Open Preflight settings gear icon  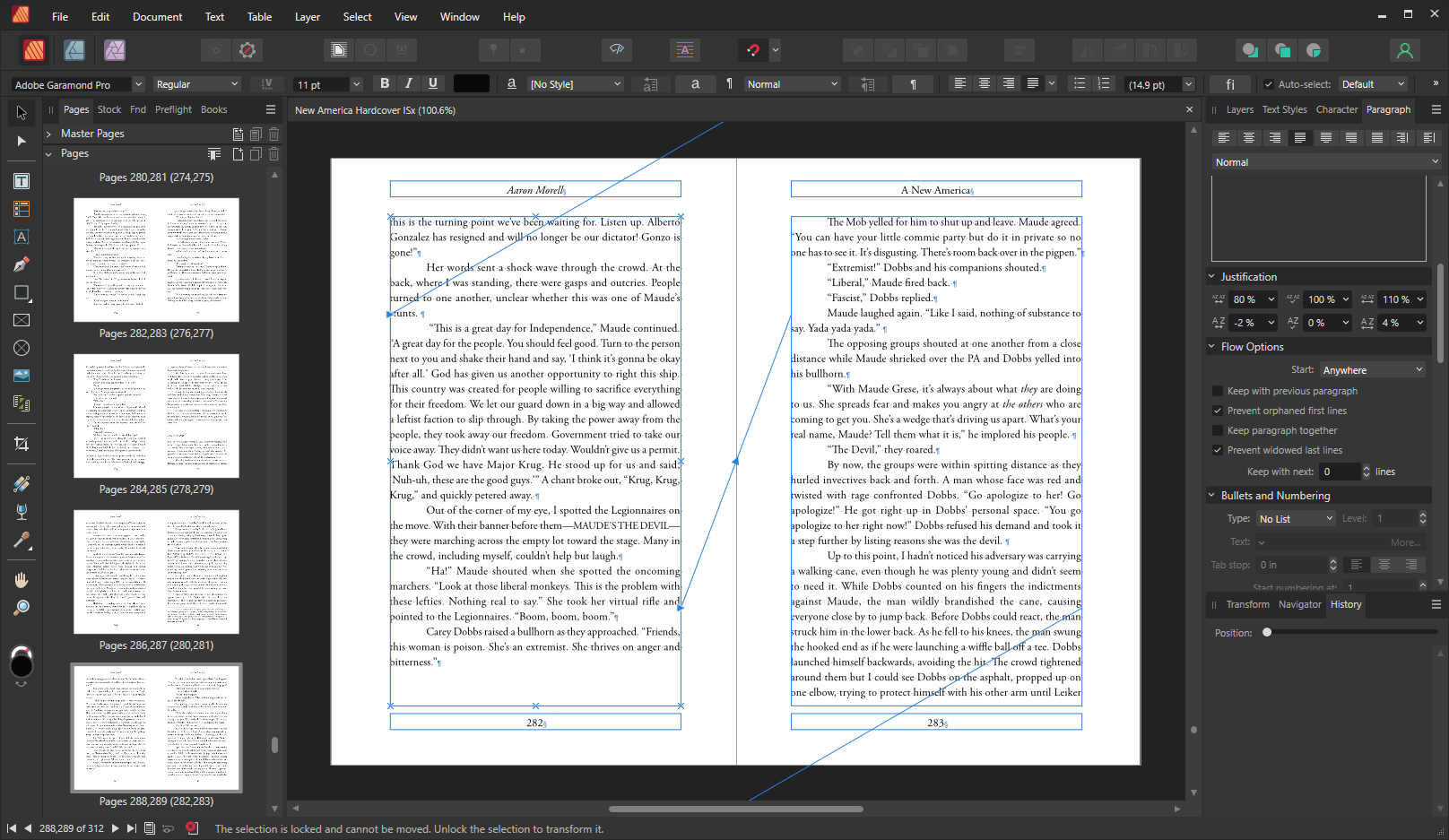pos(247,50)
